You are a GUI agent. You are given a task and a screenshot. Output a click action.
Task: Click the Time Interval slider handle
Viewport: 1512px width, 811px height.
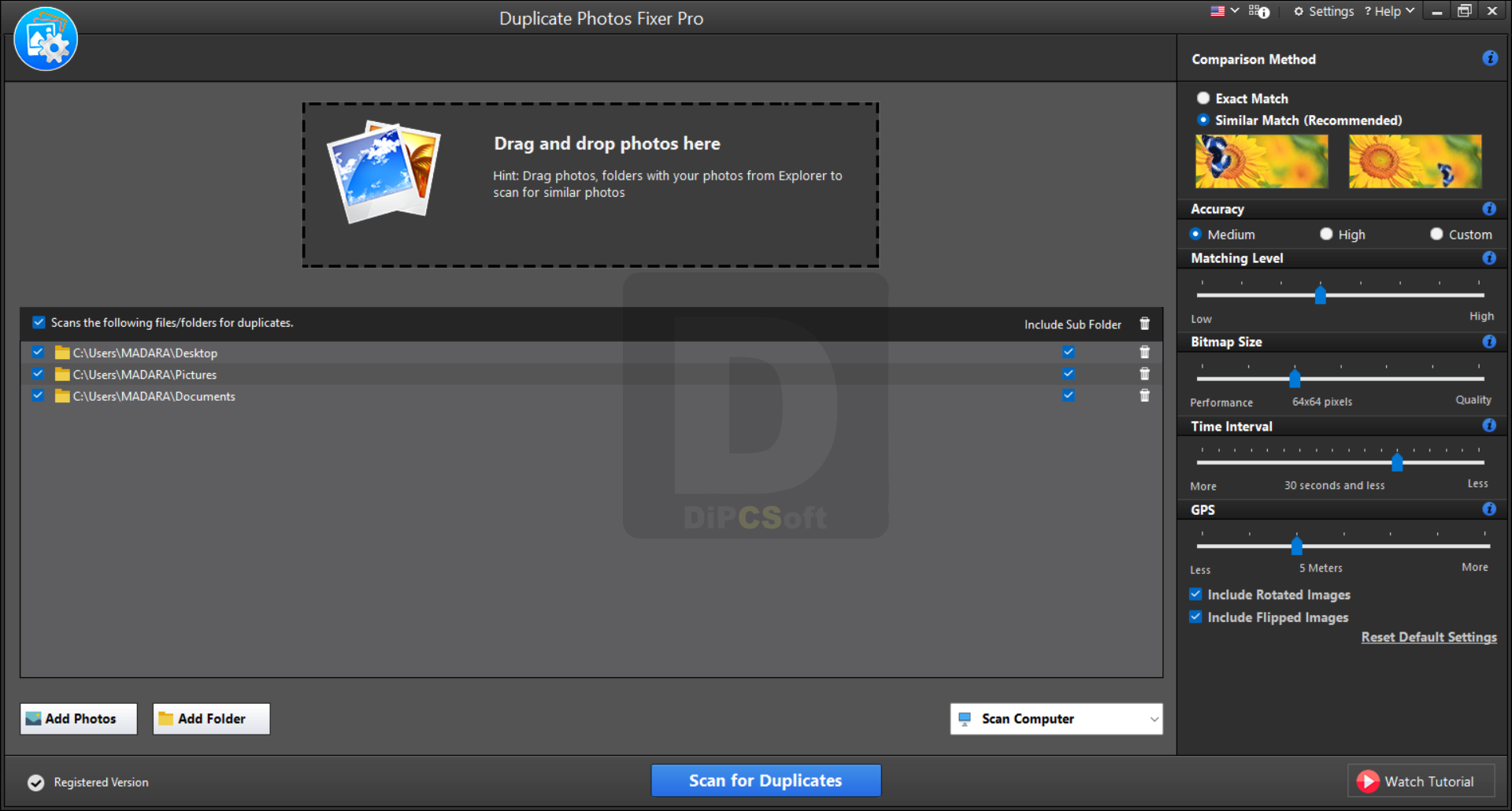pyautogui.click(x=1397, y=462)
